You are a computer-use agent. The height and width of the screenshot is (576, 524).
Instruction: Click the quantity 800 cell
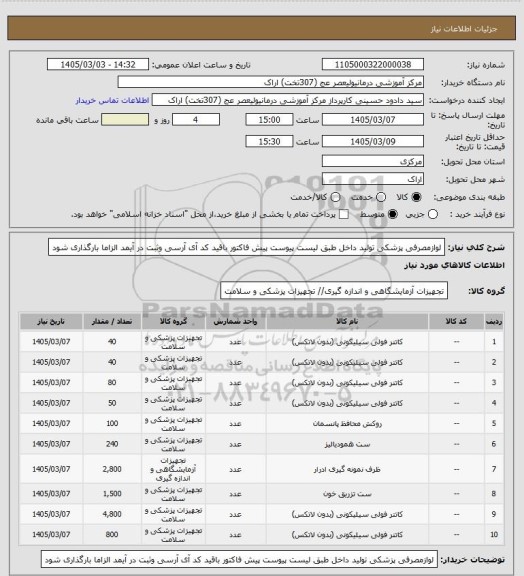(x=112, y=535)
